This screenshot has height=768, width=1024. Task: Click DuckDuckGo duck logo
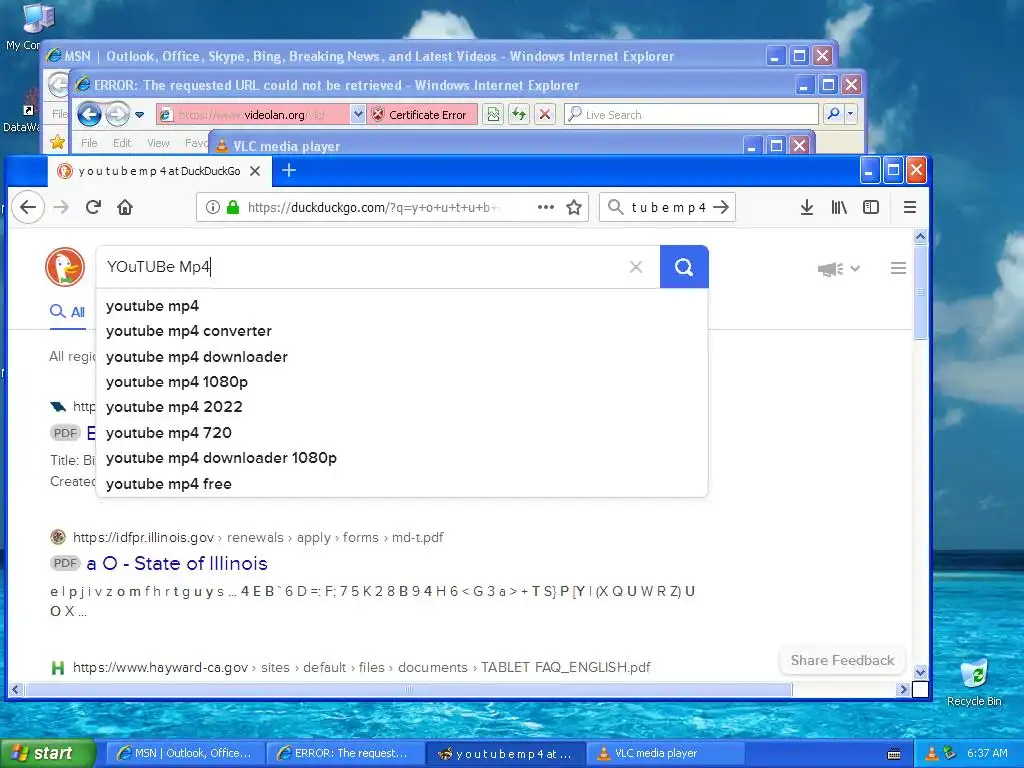65,267
